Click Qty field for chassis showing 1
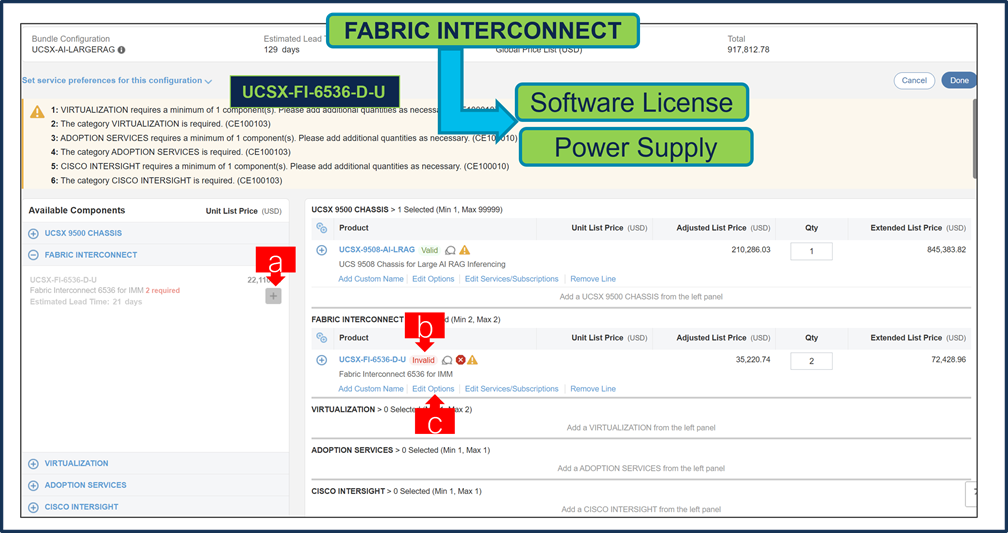Screen dimensions: 1008x533 pyautogui.click(x=811, y=251)
